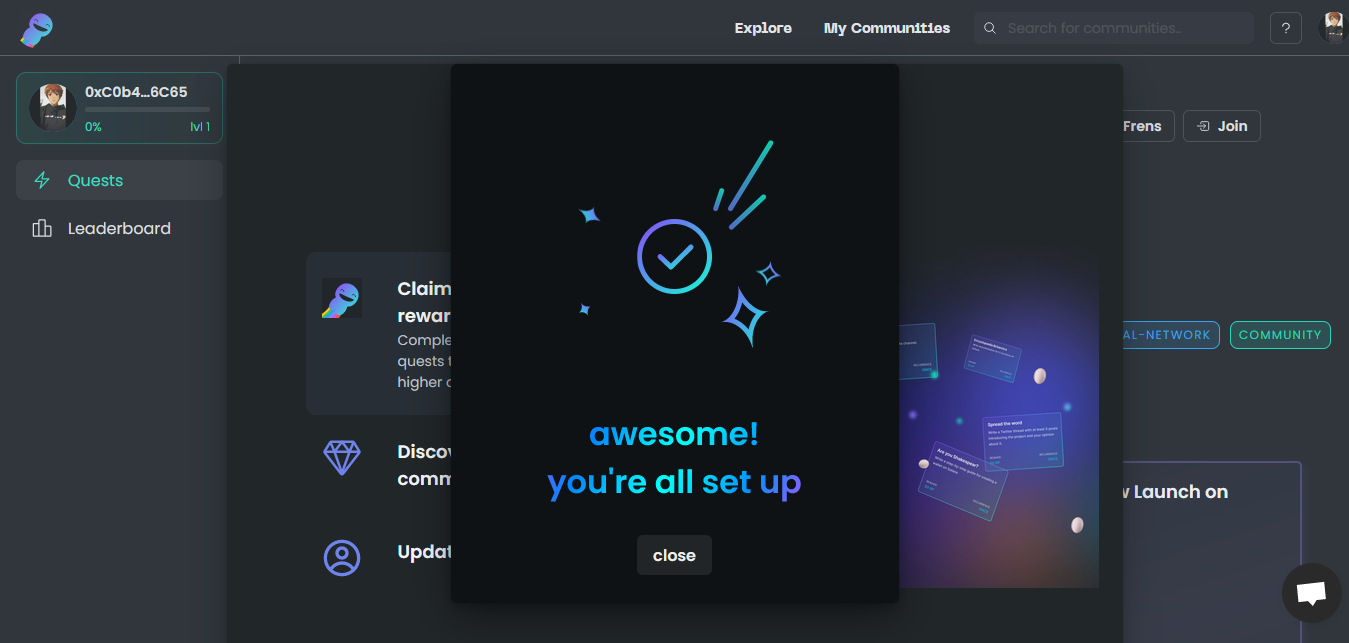Click the level progress bar in user card

(x=147, y=109)
